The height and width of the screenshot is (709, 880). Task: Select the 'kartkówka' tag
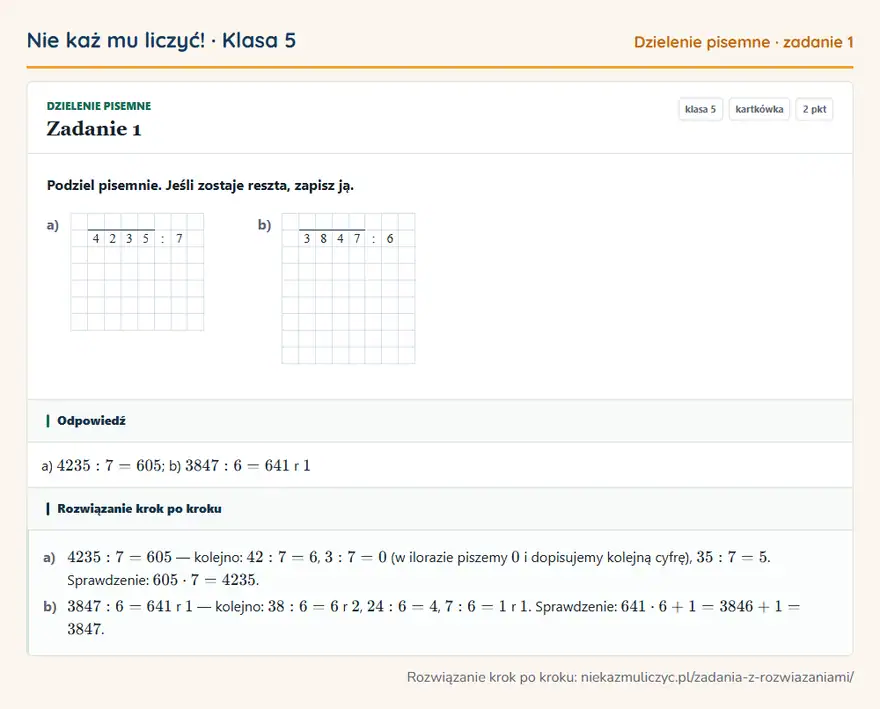[x=759, y=109]
